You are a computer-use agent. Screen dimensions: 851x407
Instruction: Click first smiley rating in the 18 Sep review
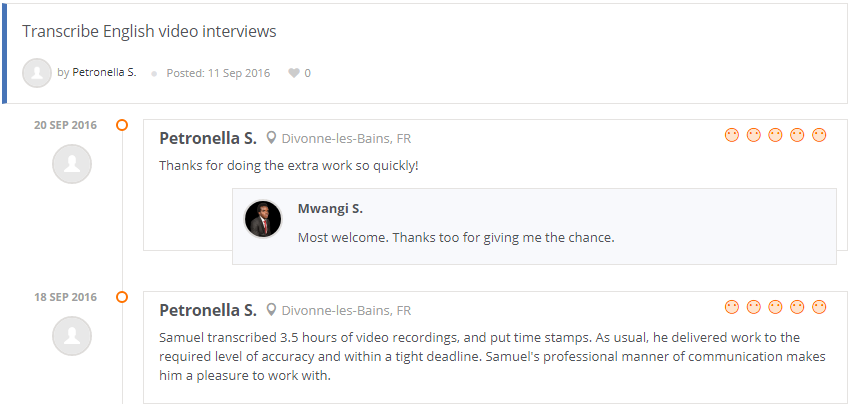coord(732,307)
